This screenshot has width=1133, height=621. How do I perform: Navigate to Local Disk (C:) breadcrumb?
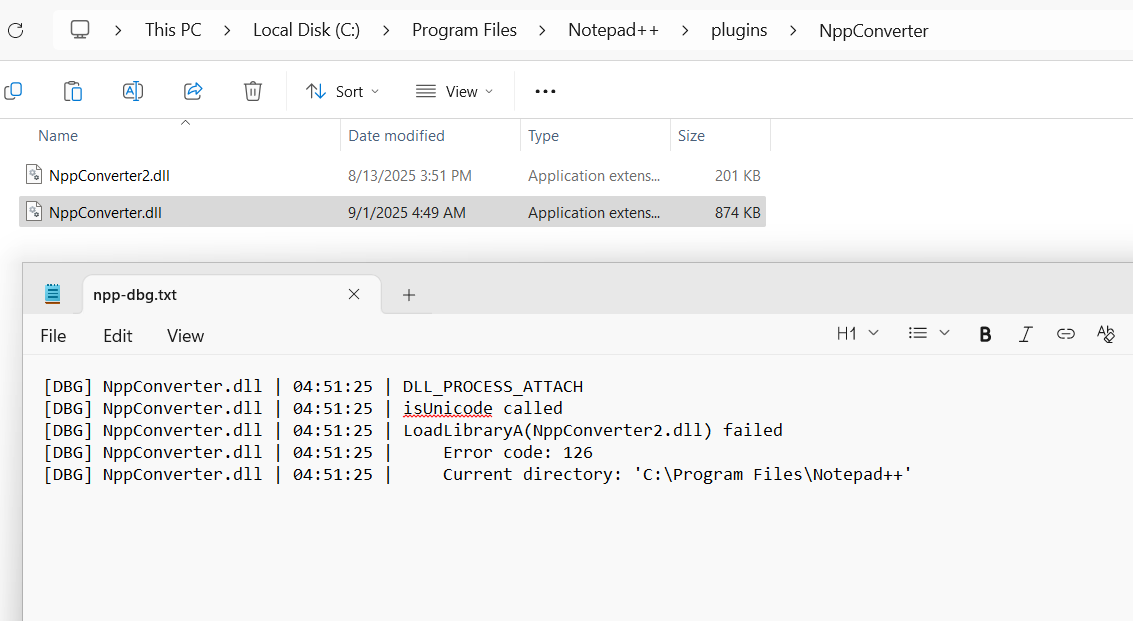[306, 30]
